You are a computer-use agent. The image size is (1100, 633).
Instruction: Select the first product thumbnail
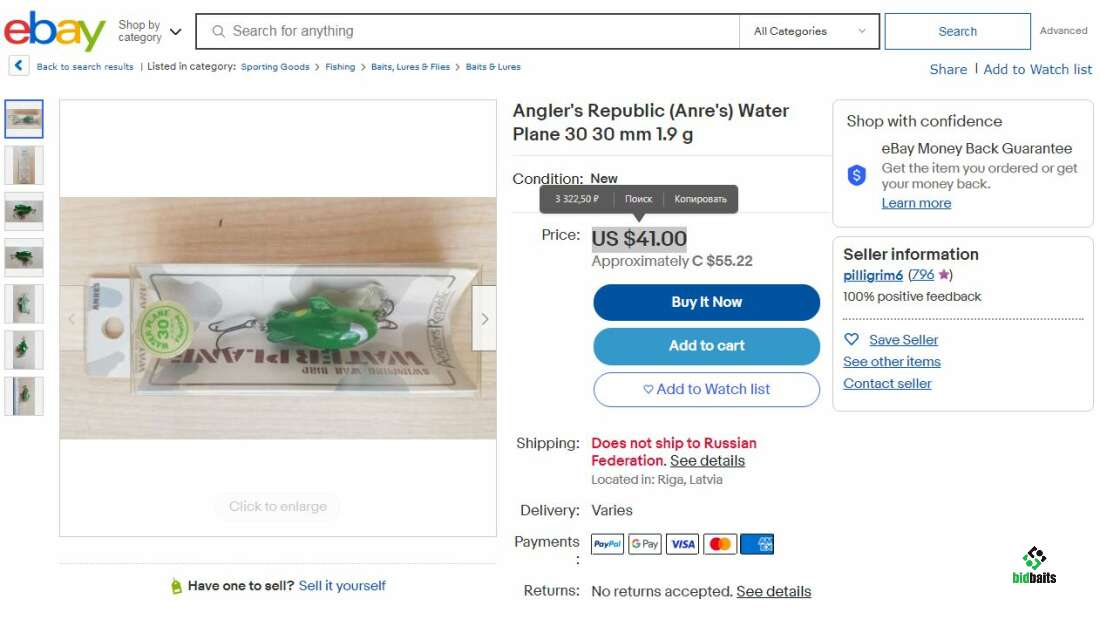tap(24, 119)
